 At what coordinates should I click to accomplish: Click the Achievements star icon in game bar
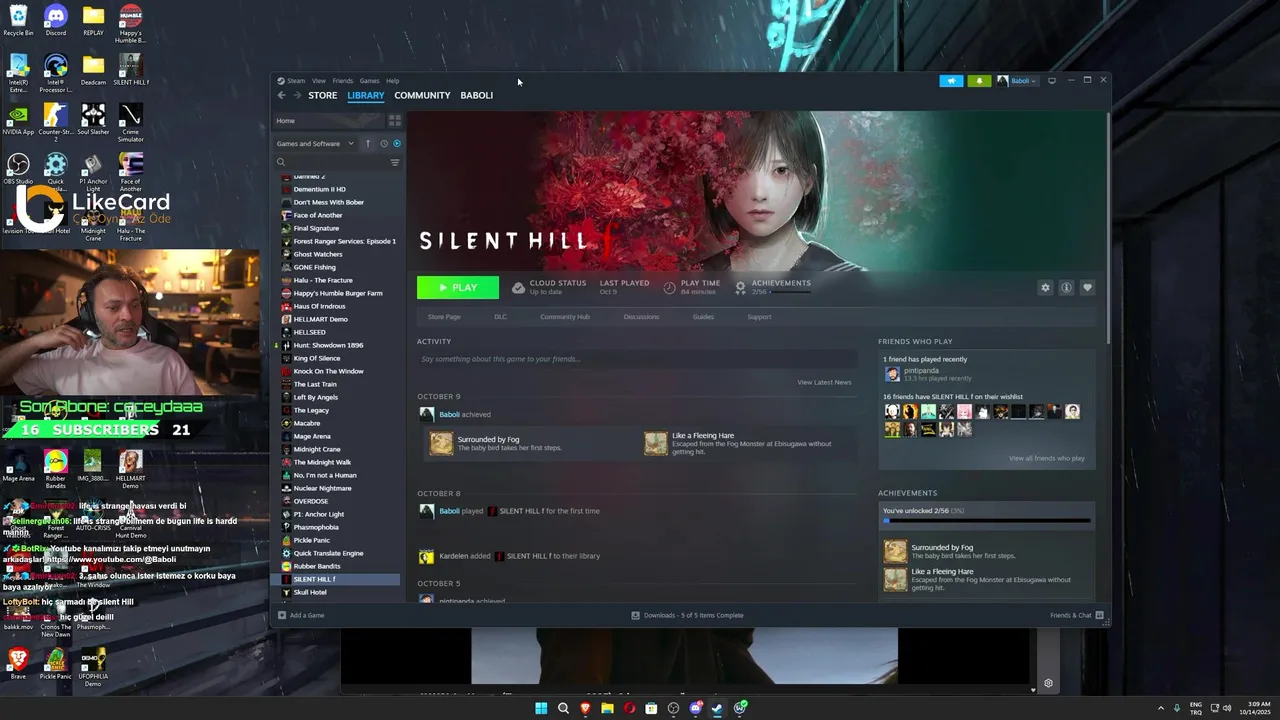tap(740, 287)
